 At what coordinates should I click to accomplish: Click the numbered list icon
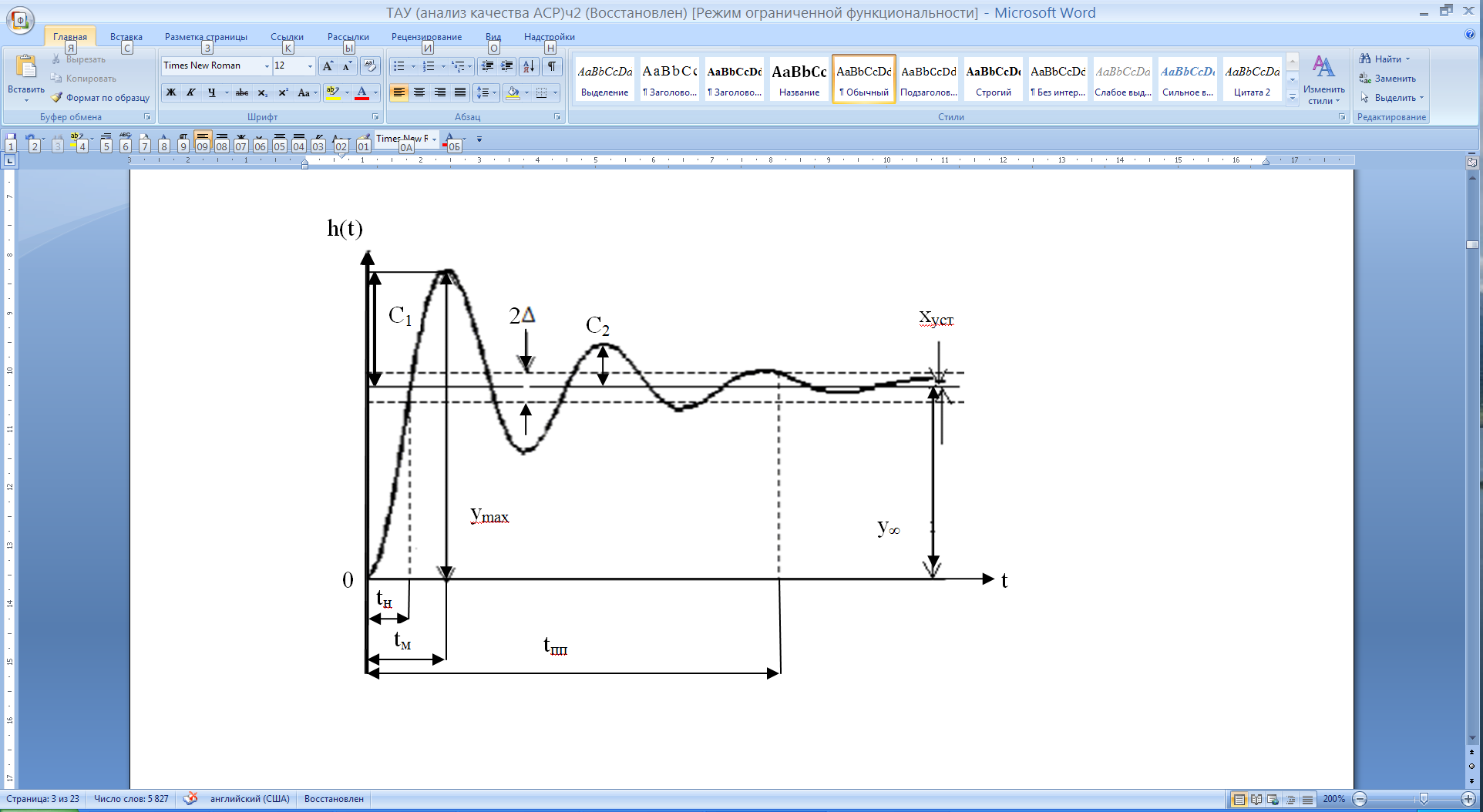pos(429,66)
